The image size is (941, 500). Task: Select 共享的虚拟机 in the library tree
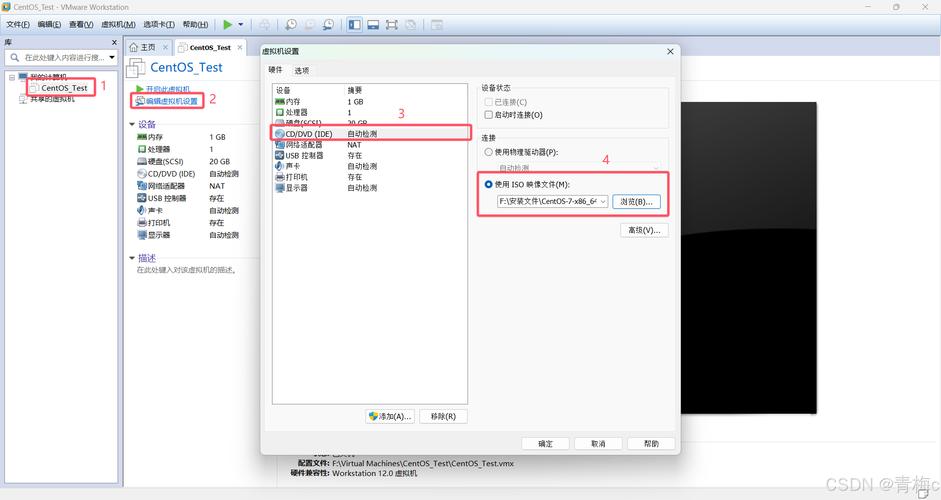52,99
